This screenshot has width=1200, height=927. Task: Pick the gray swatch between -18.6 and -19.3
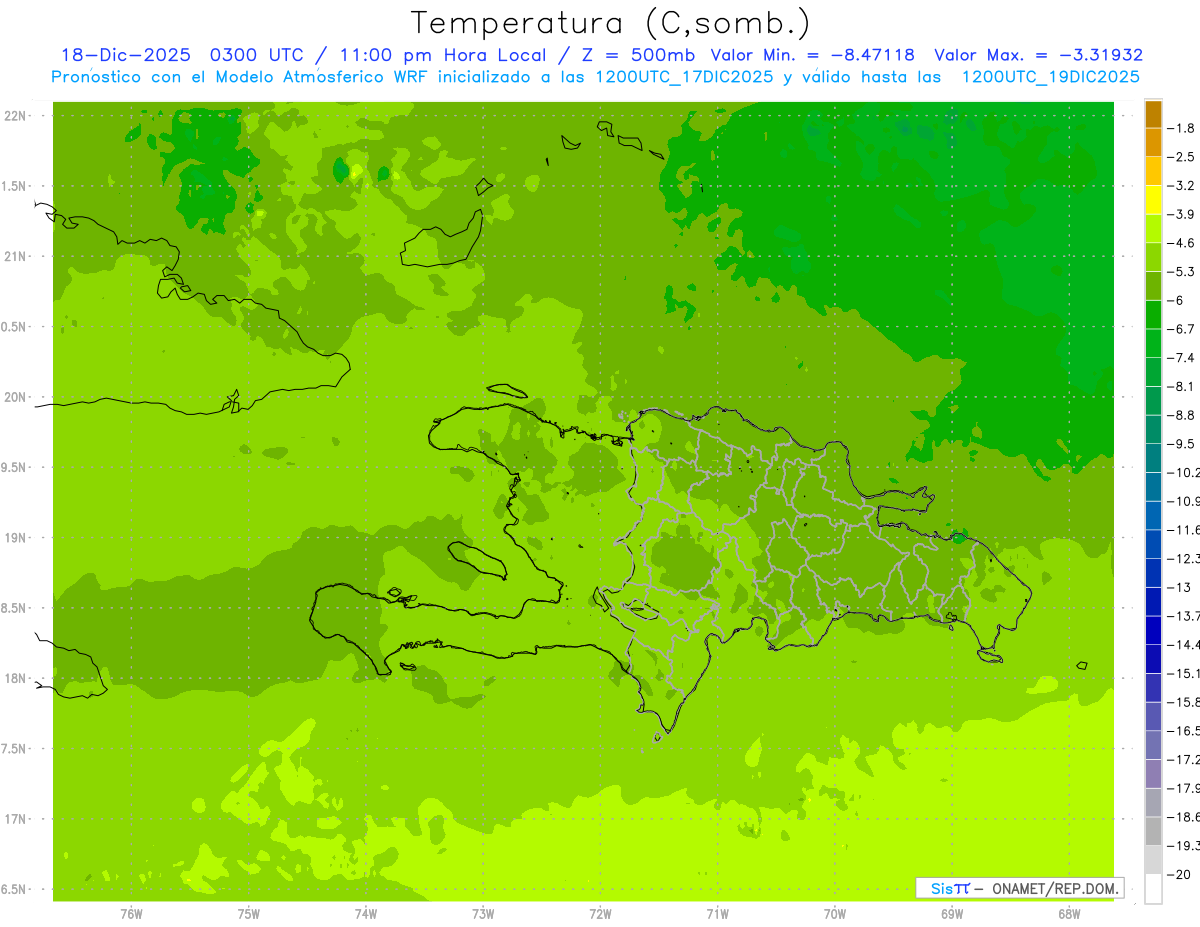tap(1153, 831)
